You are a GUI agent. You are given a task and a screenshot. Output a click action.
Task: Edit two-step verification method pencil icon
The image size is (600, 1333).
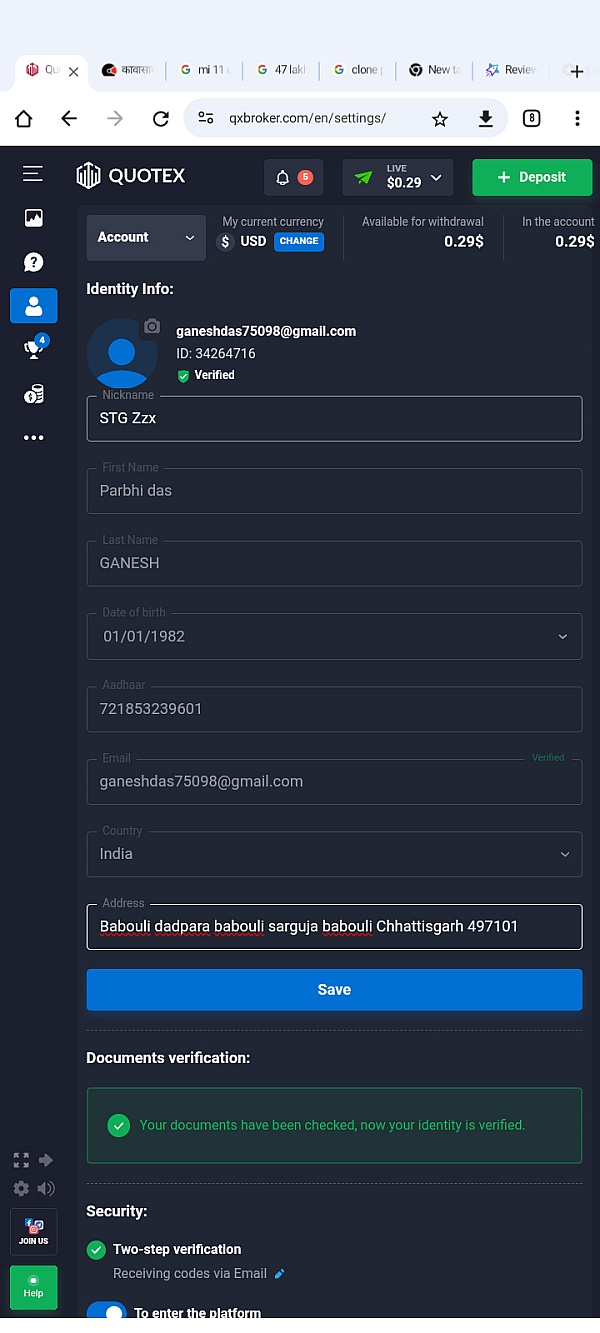pyautogui.click(x=280, y=1274)
